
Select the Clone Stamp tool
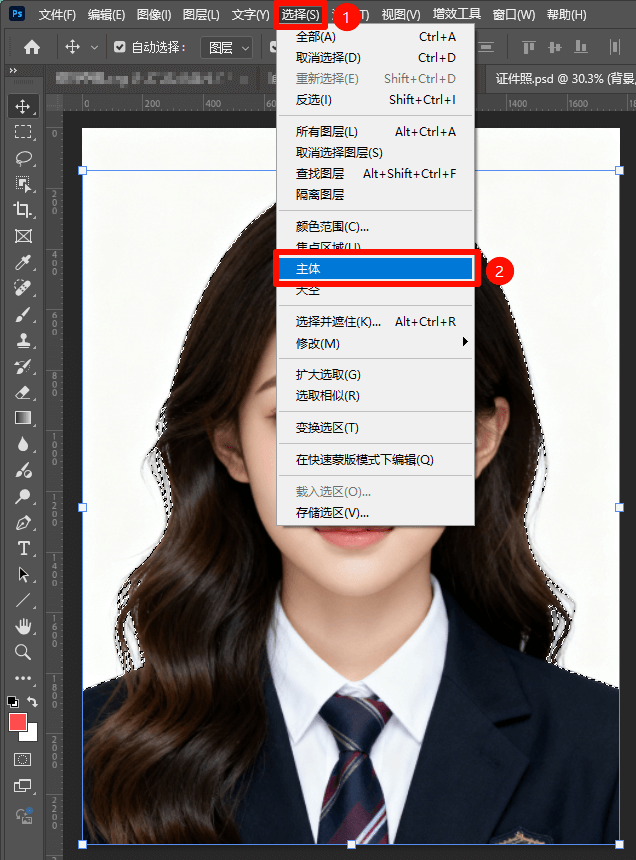coord(22,340)
